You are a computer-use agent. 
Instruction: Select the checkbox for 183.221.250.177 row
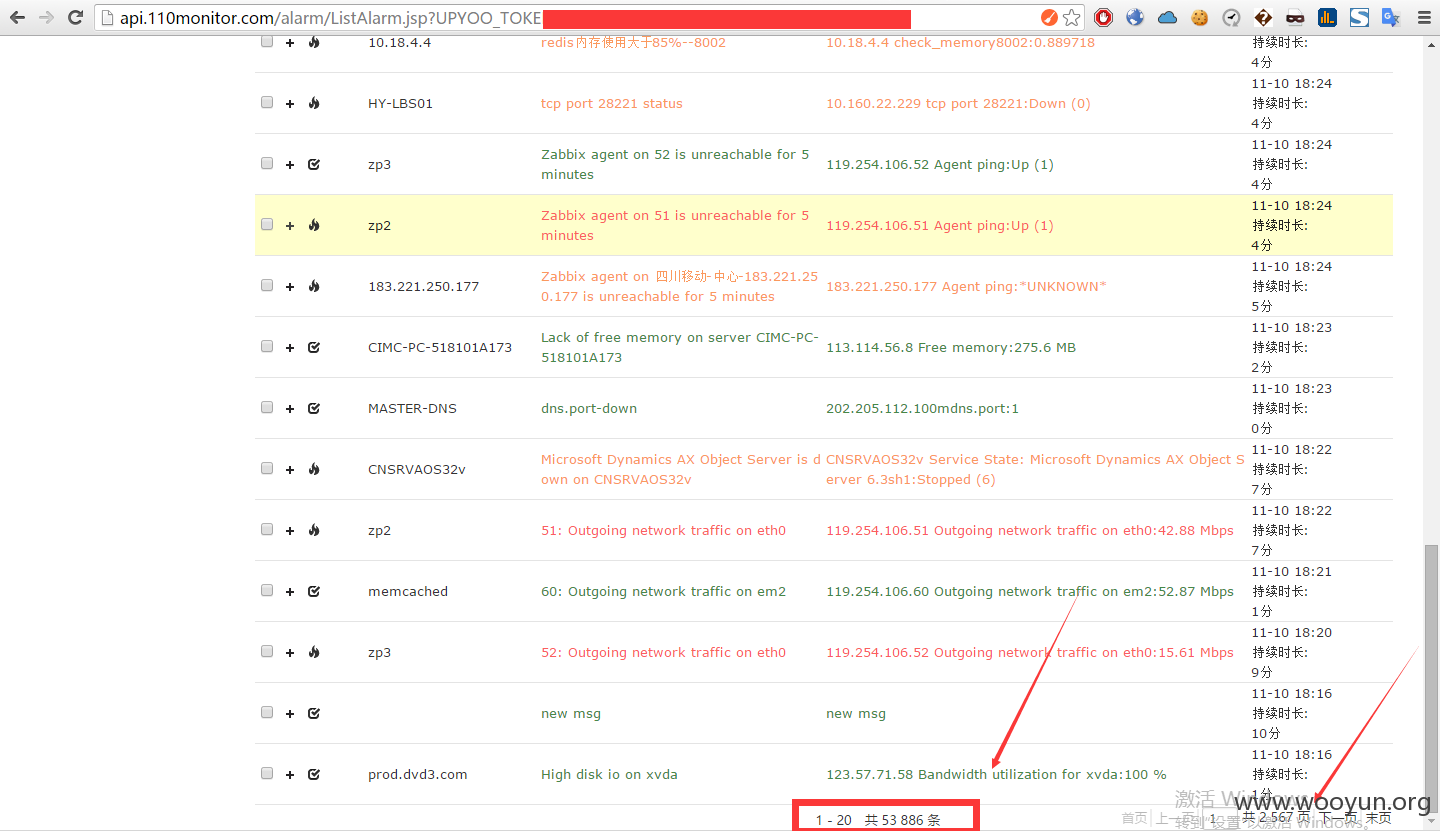(267, 285)
